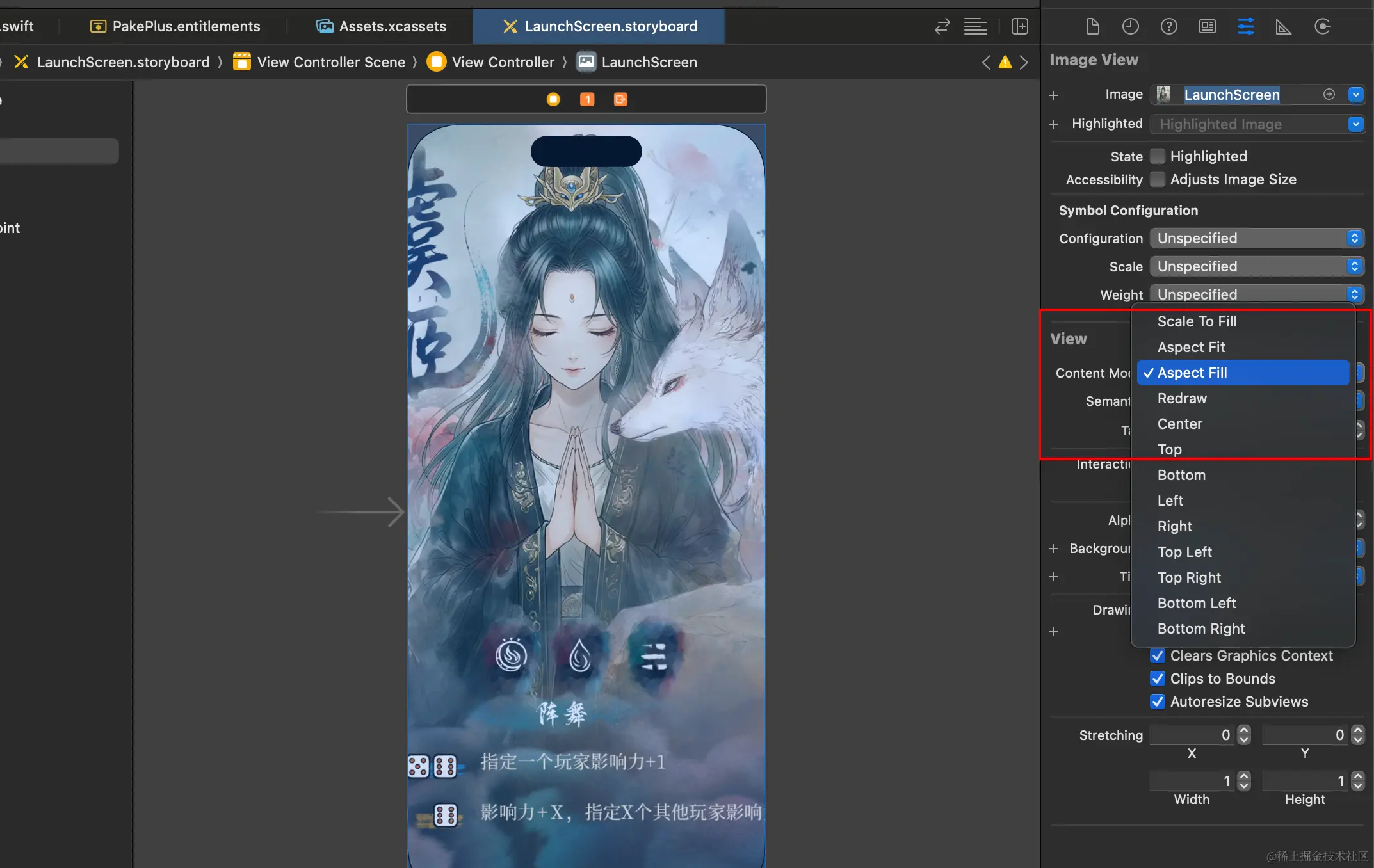1374x868 pixels.
Task: Expand the Image name dropdown arrow
Action: [x=1355, y=95]
